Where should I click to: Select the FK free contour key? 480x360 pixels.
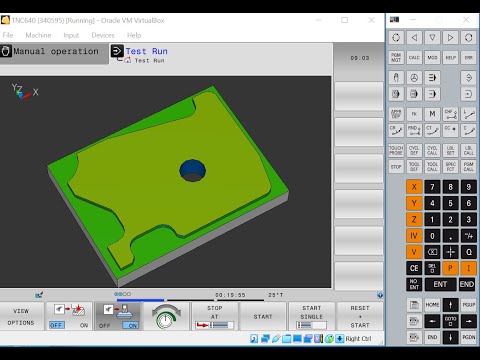(x=414, y=114)
